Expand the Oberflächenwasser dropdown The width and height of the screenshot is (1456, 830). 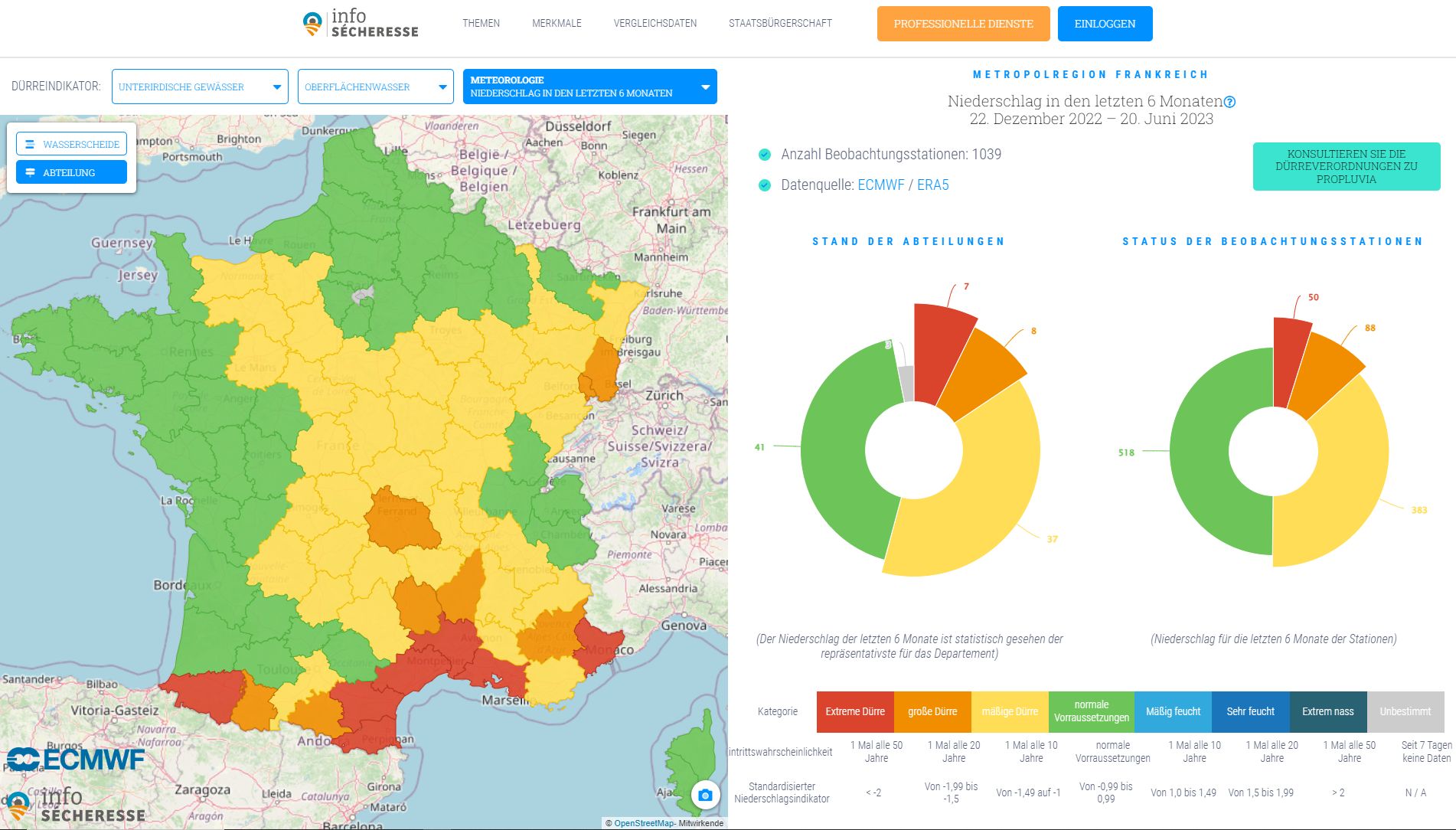coord(375,87)
